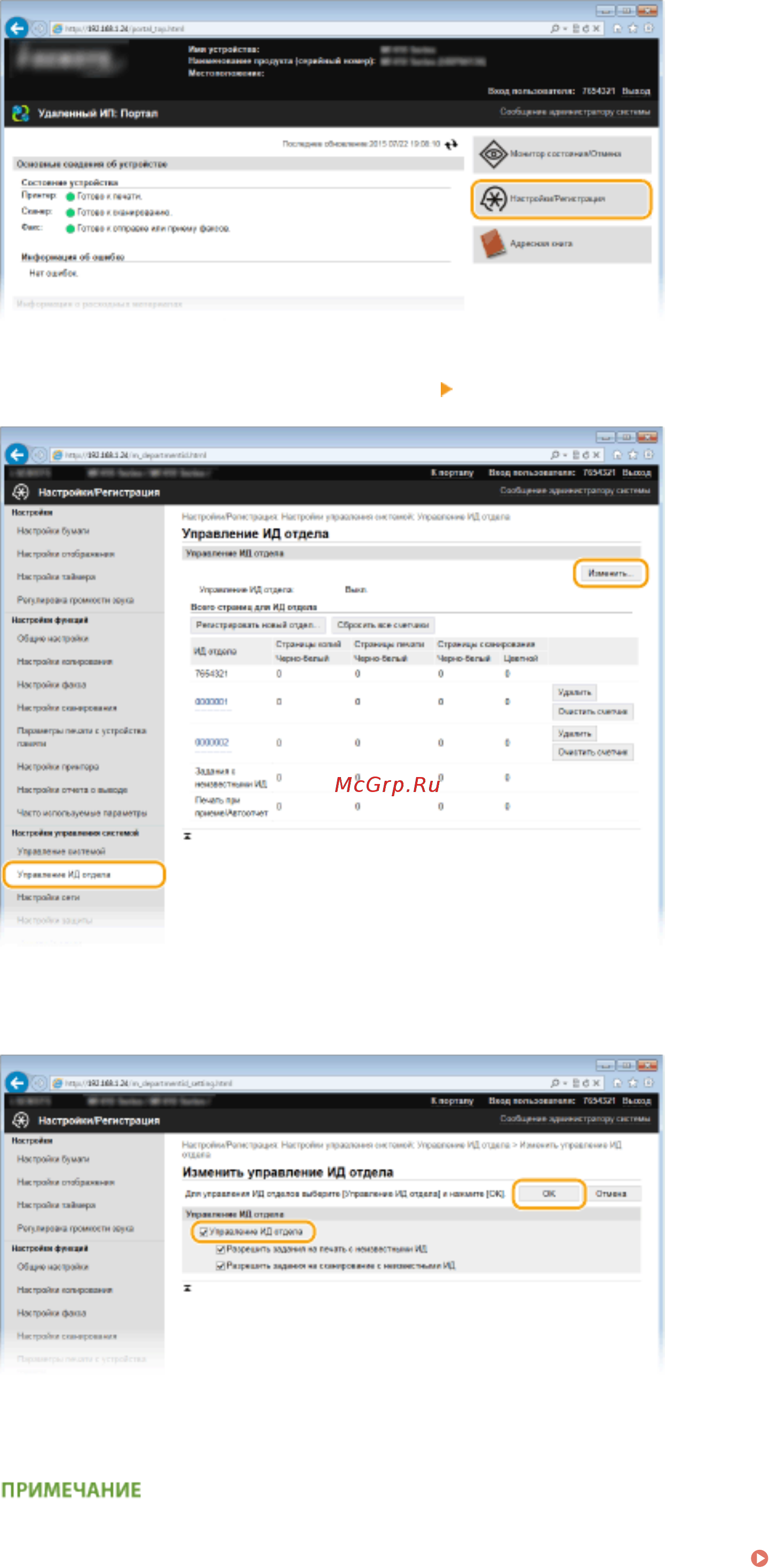The width and height of the screenshot is (769, 1568).
Task: Click favorites star in Изменить управление ИД отдела window
Action: (633, 1082)
